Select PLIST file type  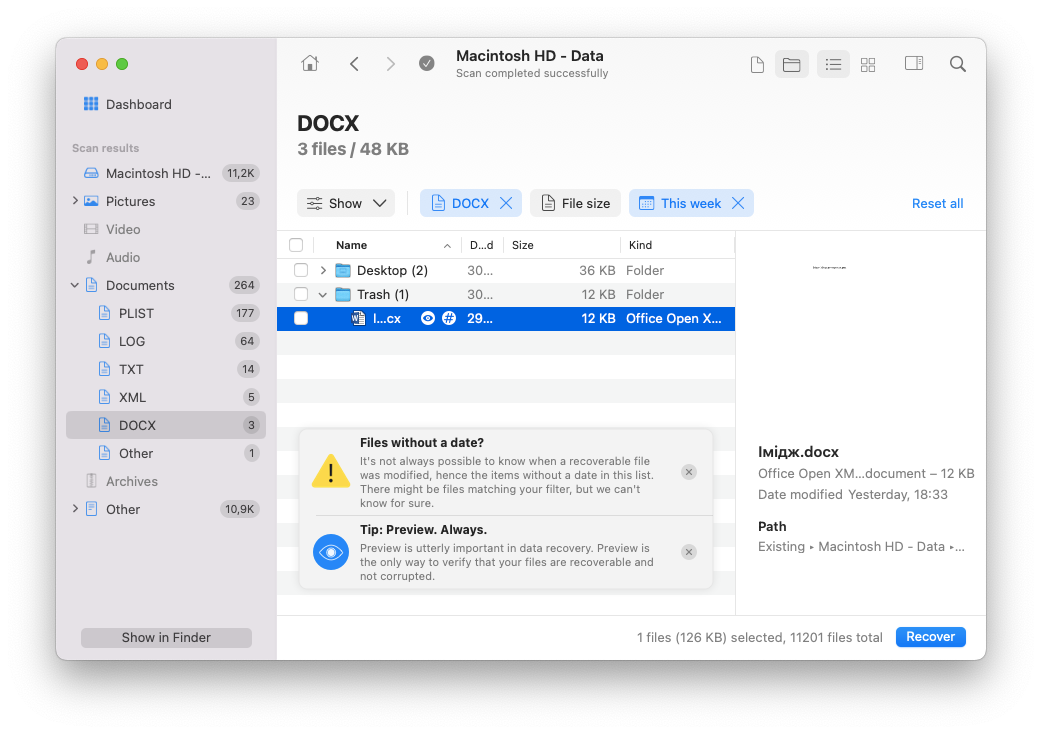(x=166, y=313)
